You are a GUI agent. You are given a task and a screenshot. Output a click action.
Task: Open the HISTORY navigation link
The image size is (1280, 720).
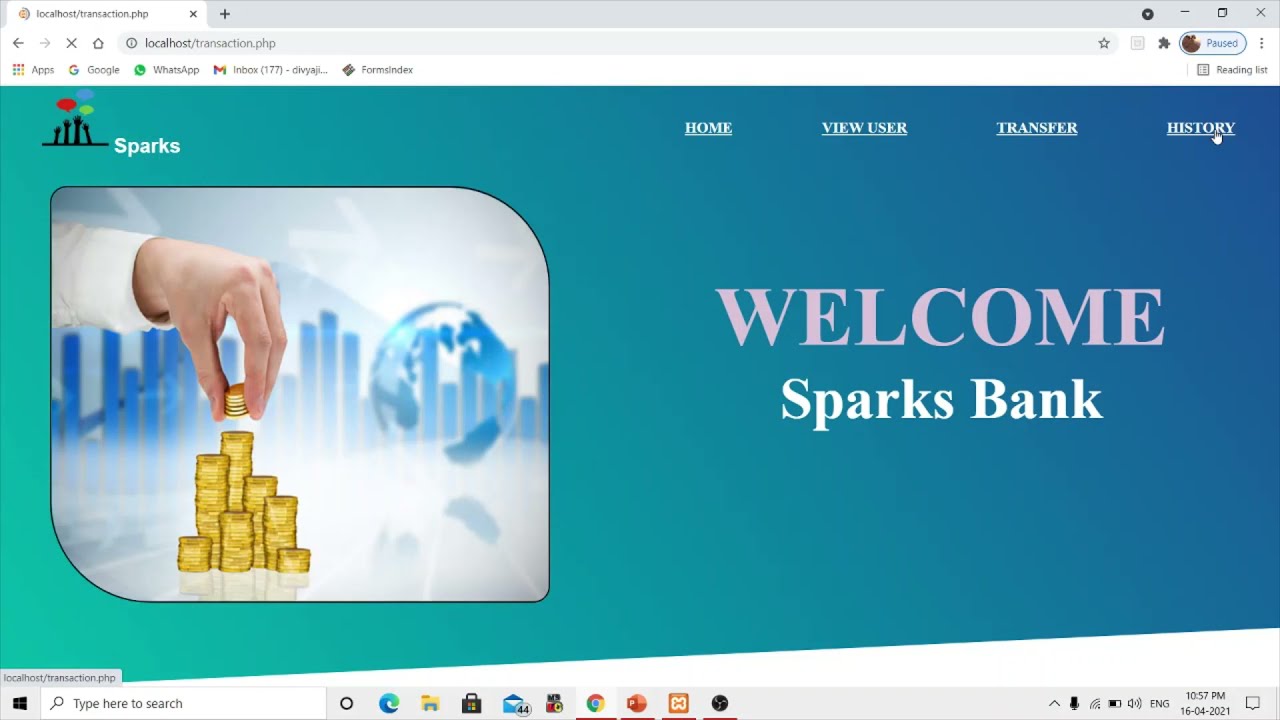coord(1201,128)
